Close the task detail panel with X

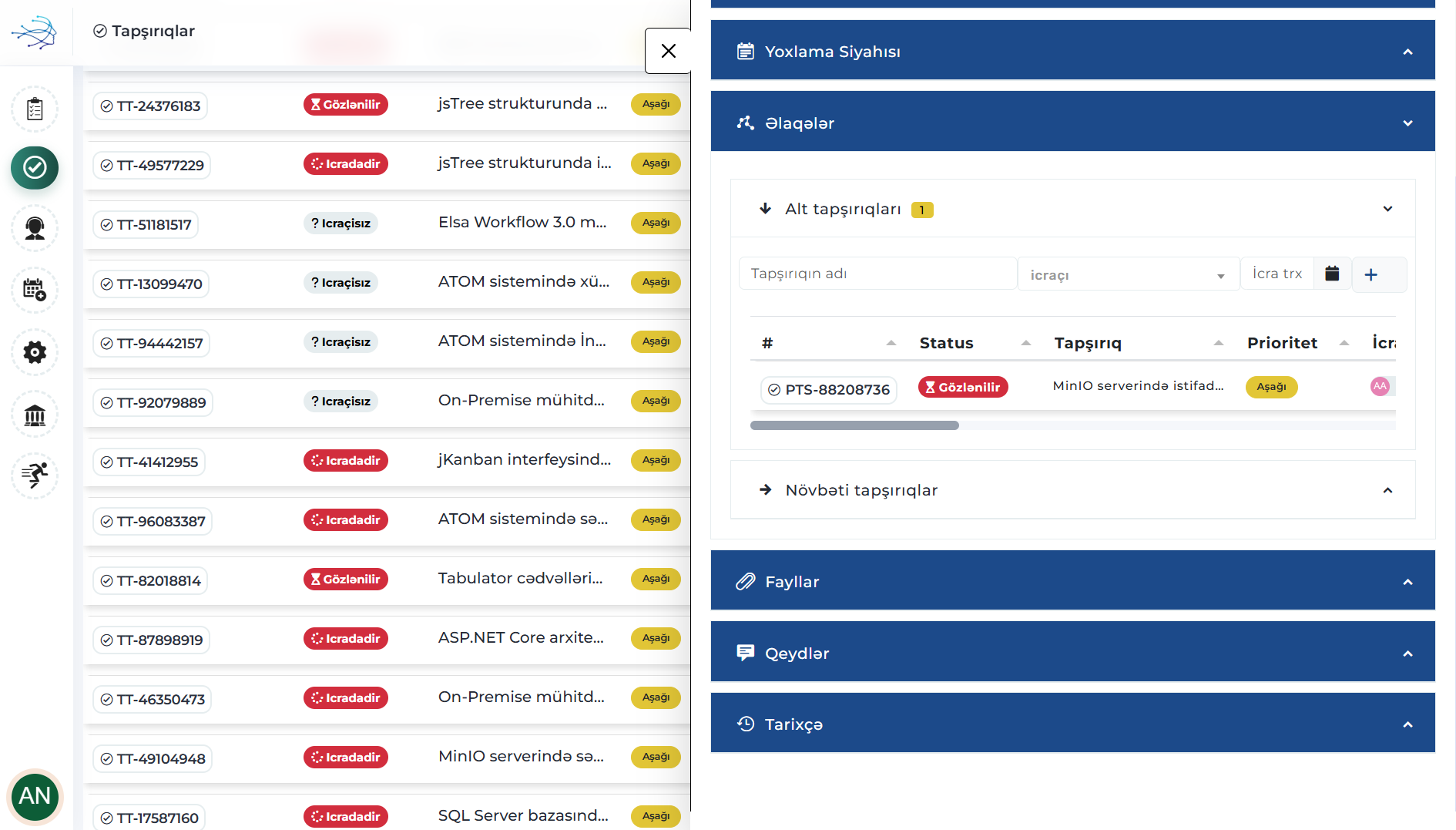pyautogui.click(x=668, y=51)
